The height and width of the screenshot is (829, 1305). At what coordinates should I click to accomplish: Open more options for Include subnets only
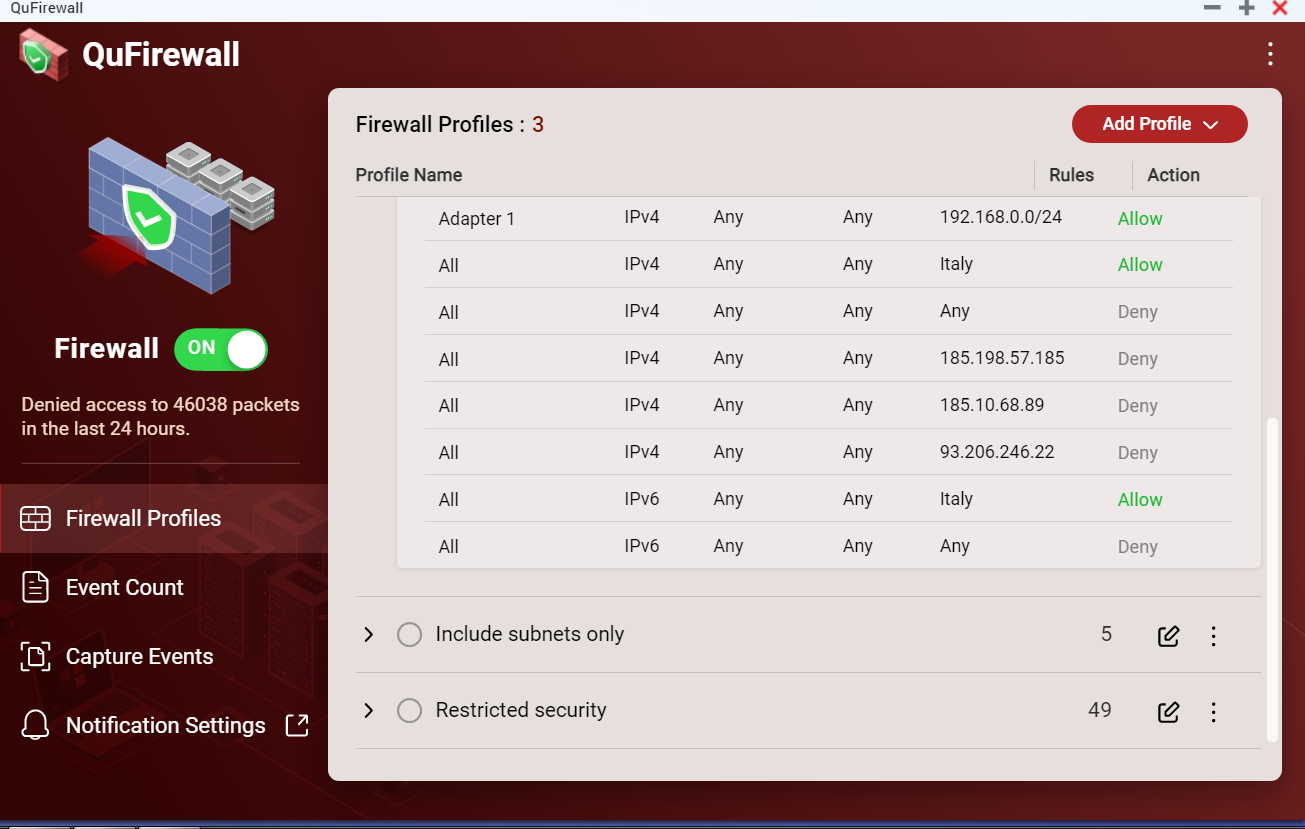coord(1213,636)
